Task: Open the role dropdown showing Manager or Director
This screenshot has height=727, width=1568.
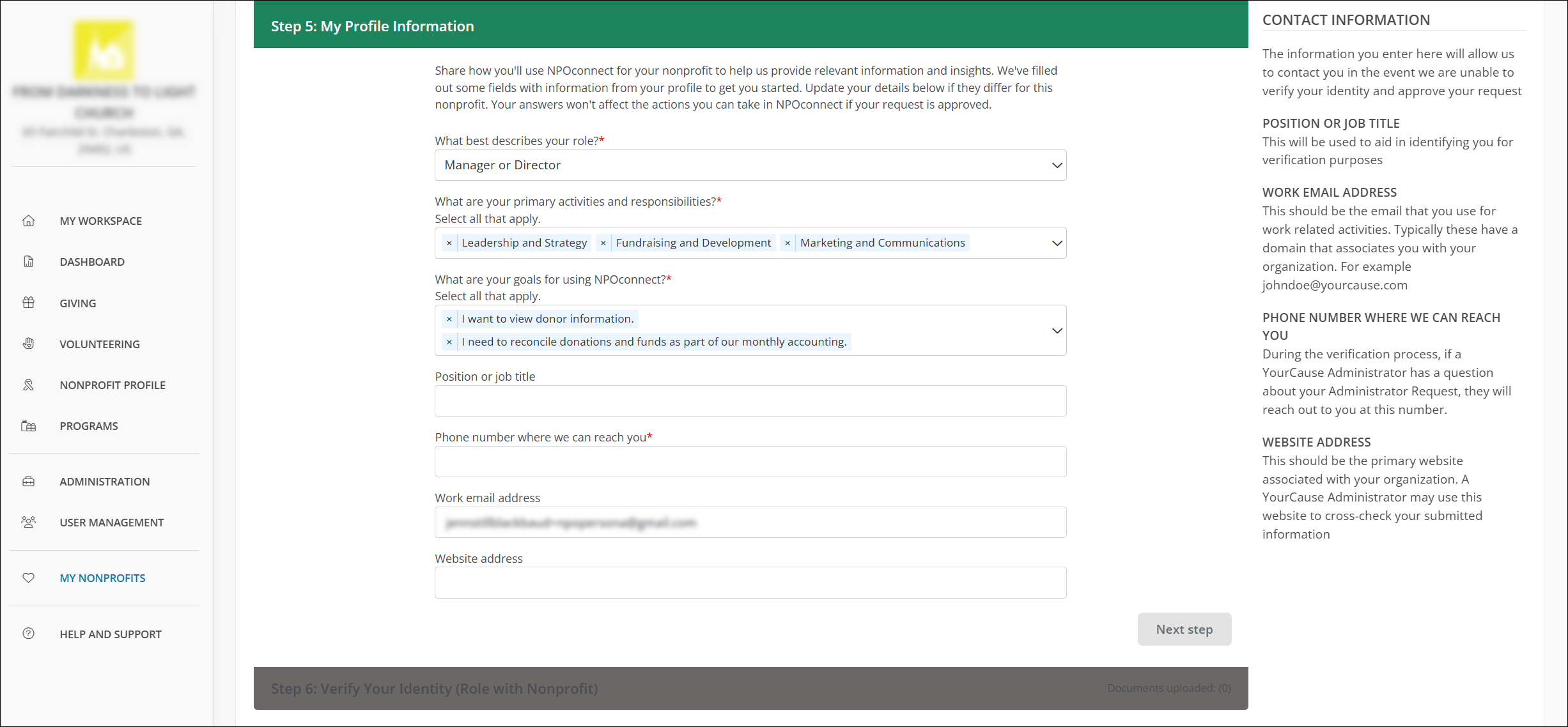Action: (x=750, y=165)
